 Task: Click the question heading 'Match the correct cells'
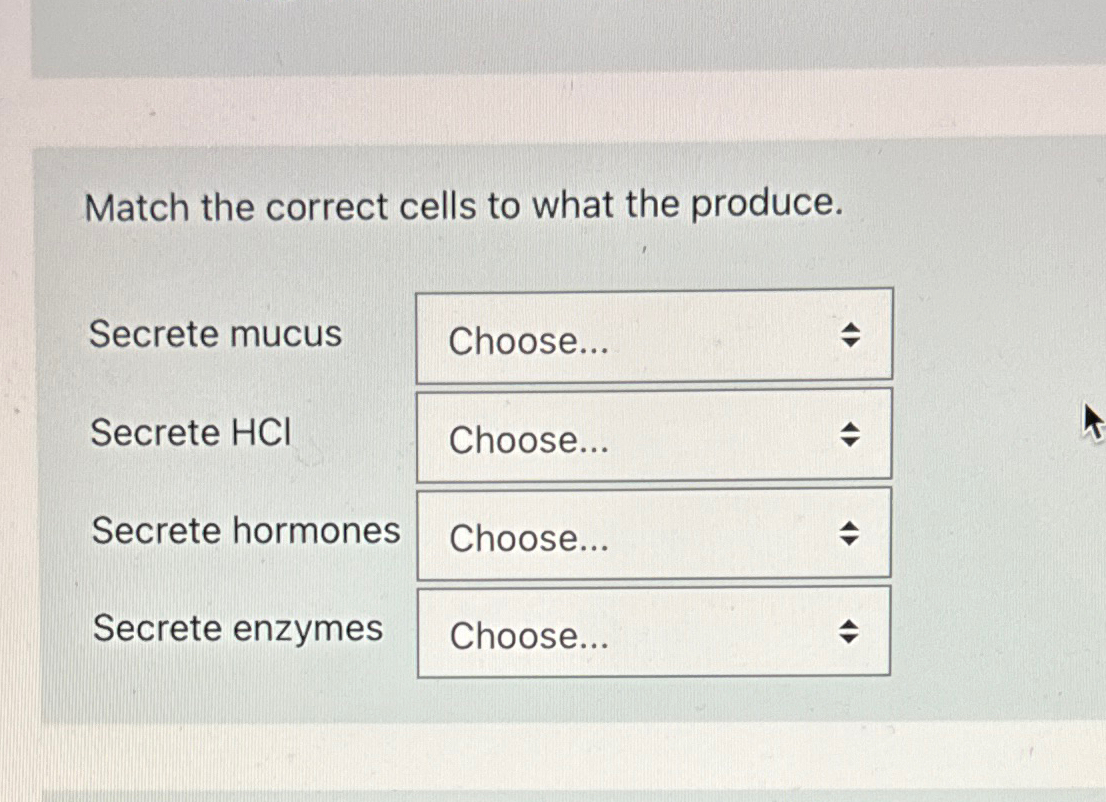[466, 207]
